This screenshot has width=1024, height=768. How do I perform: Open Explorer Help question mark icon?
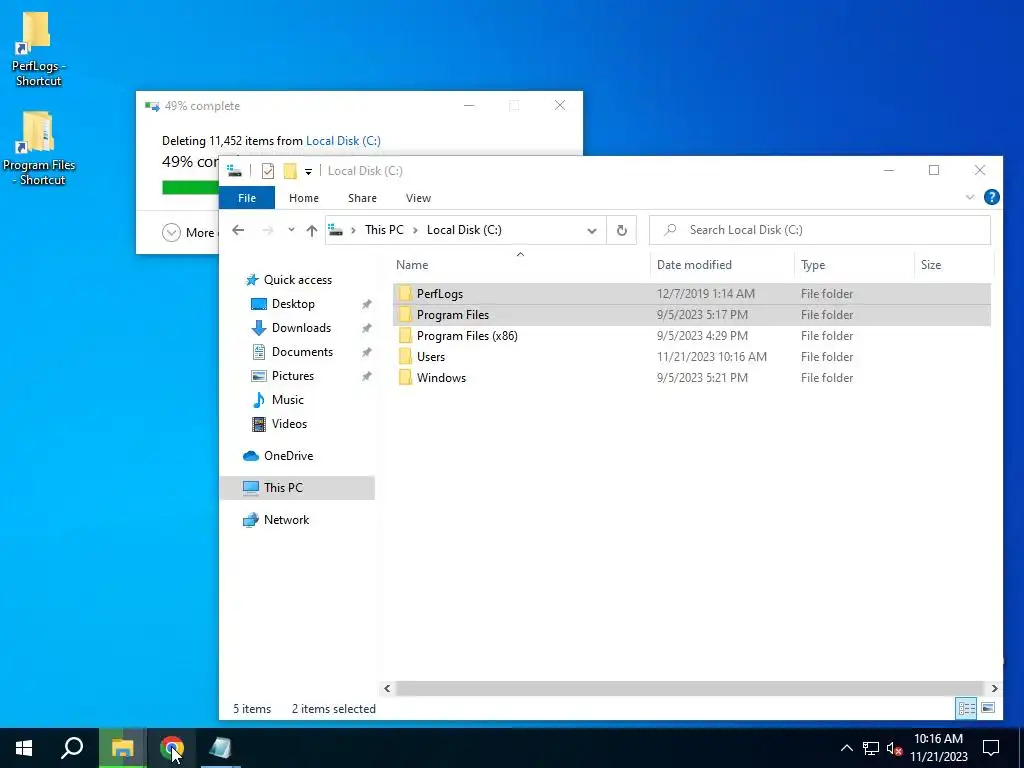tap(991, 197)
